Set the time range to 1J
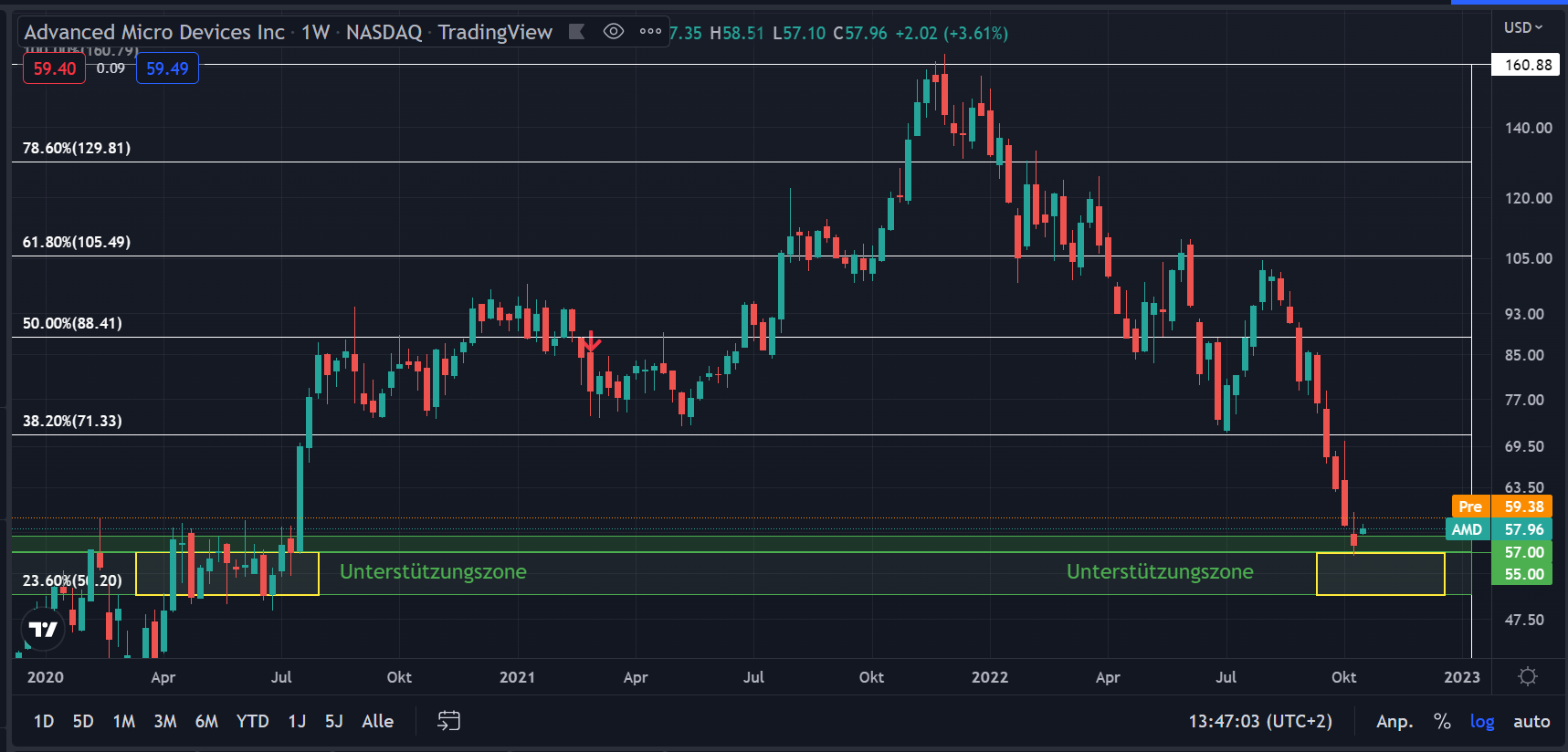 pos(297,721)
